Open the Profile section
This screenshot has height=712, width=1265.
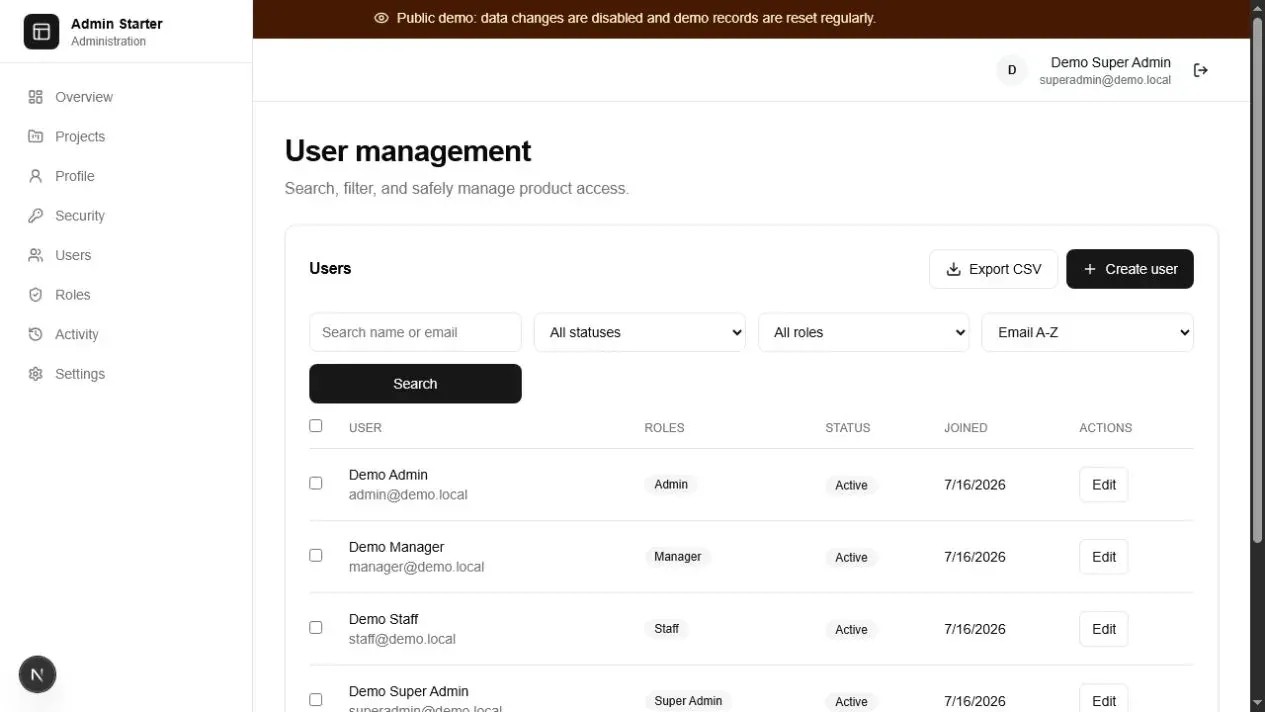click(x=126, y=176)
